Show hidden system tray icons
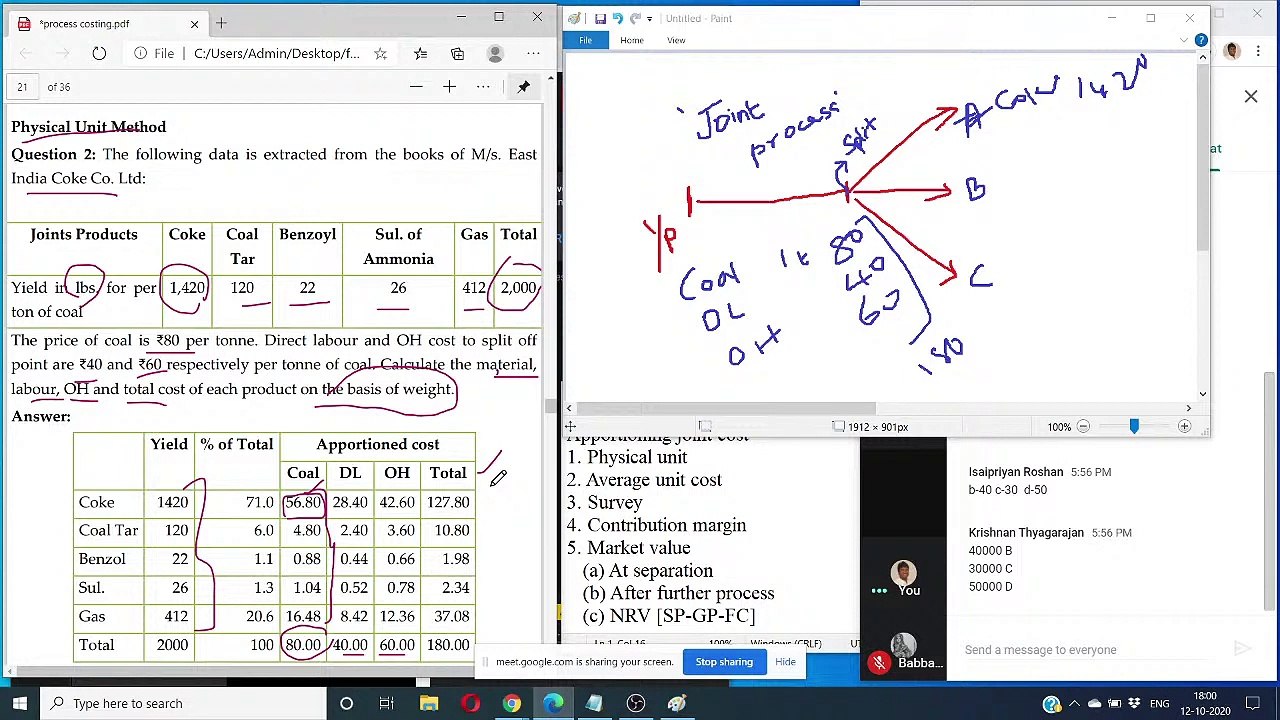 pos(1073,703)
